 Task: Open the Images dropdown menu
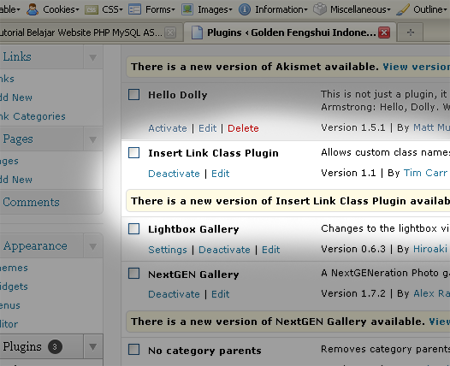click(x=215, y=10)
